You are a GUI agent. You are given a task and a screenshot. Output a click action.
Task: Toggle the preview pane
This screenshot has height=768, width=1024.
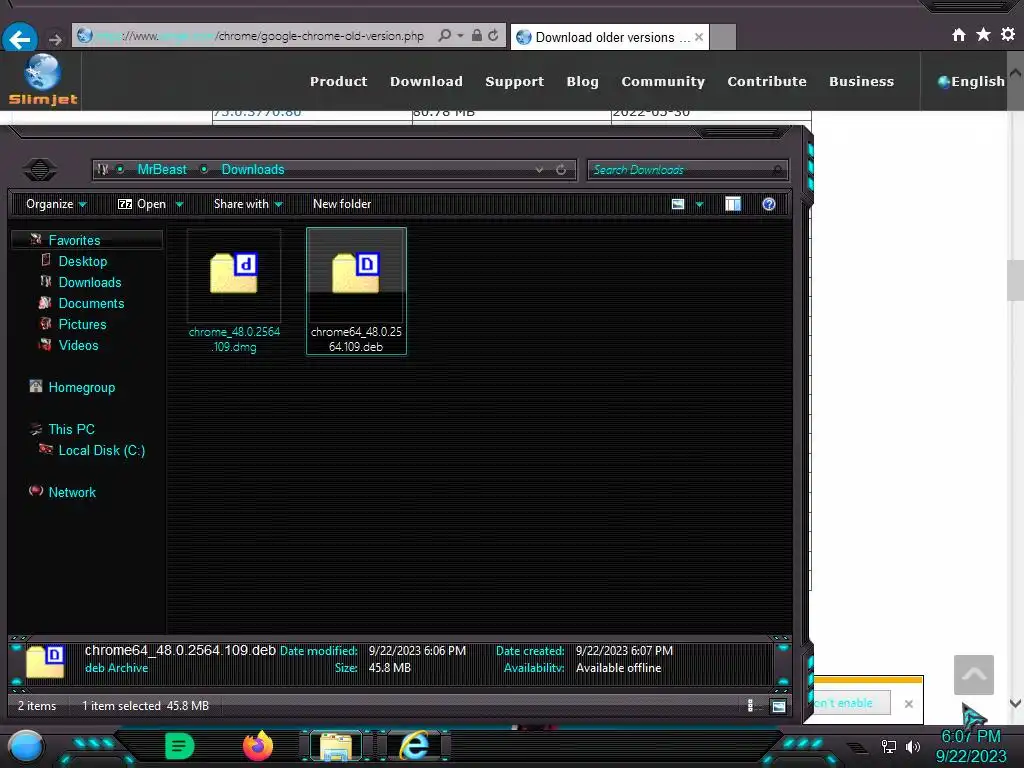pyautogui.click(x=733, y=204)
